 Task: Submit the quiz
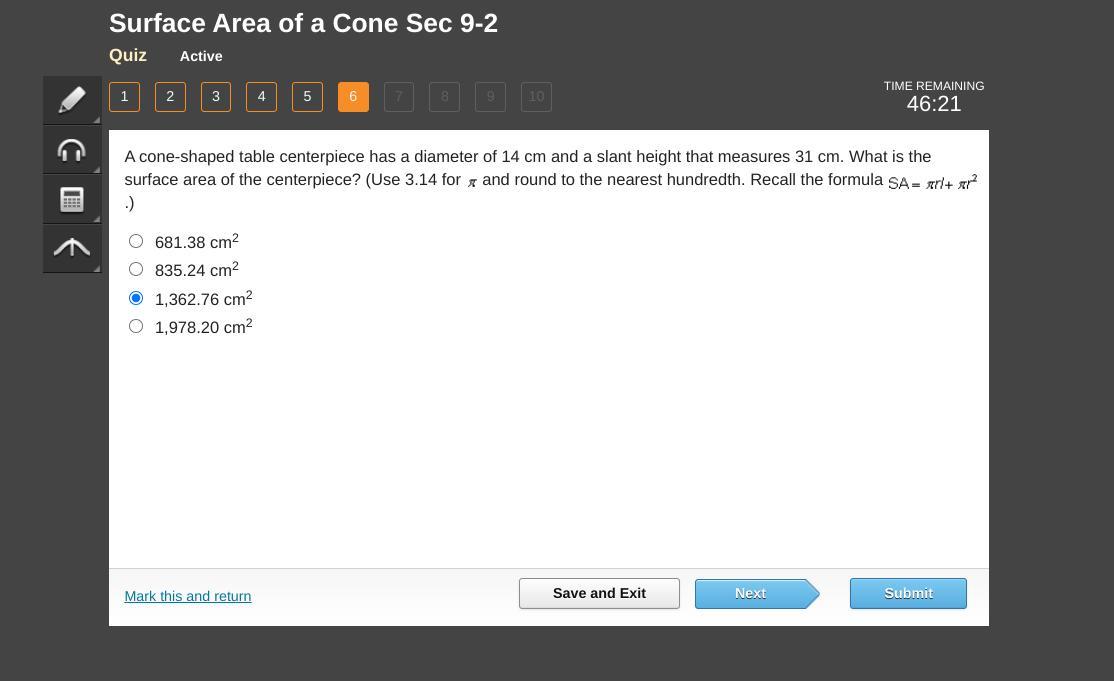click(x=908, y=594)
